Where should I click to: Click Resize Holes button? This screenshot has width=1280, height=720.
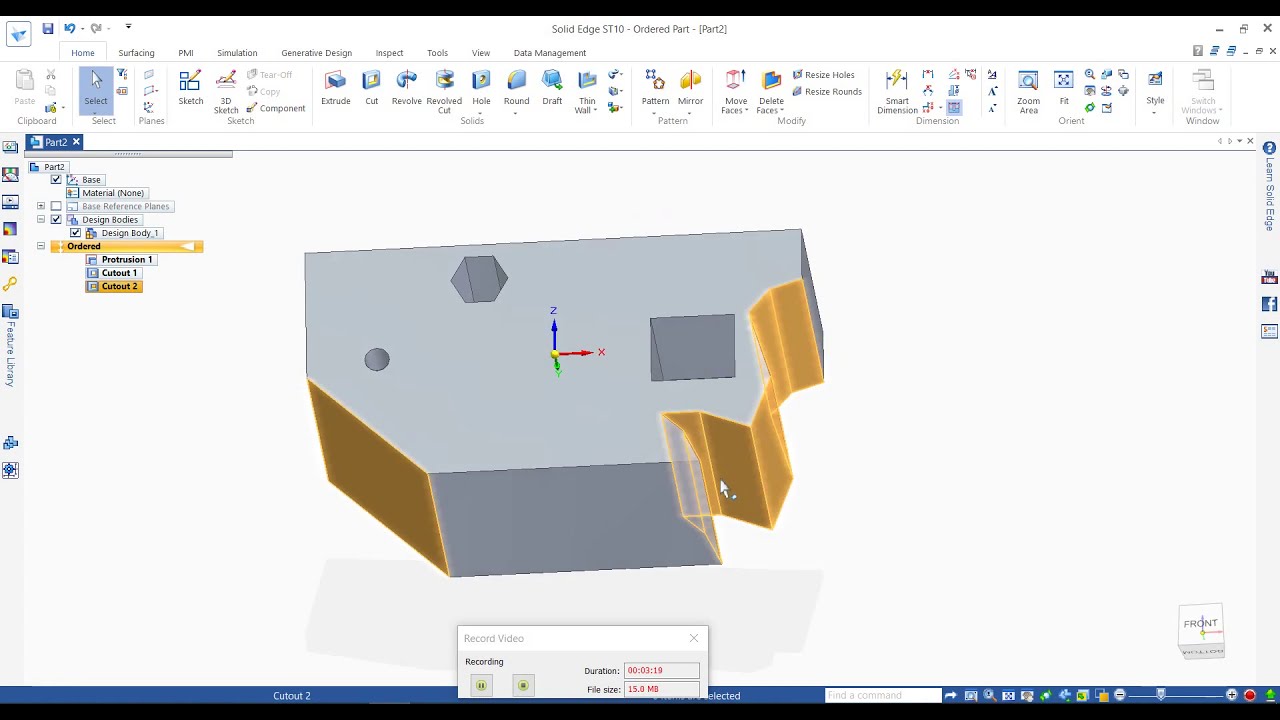tap(824, 75)
